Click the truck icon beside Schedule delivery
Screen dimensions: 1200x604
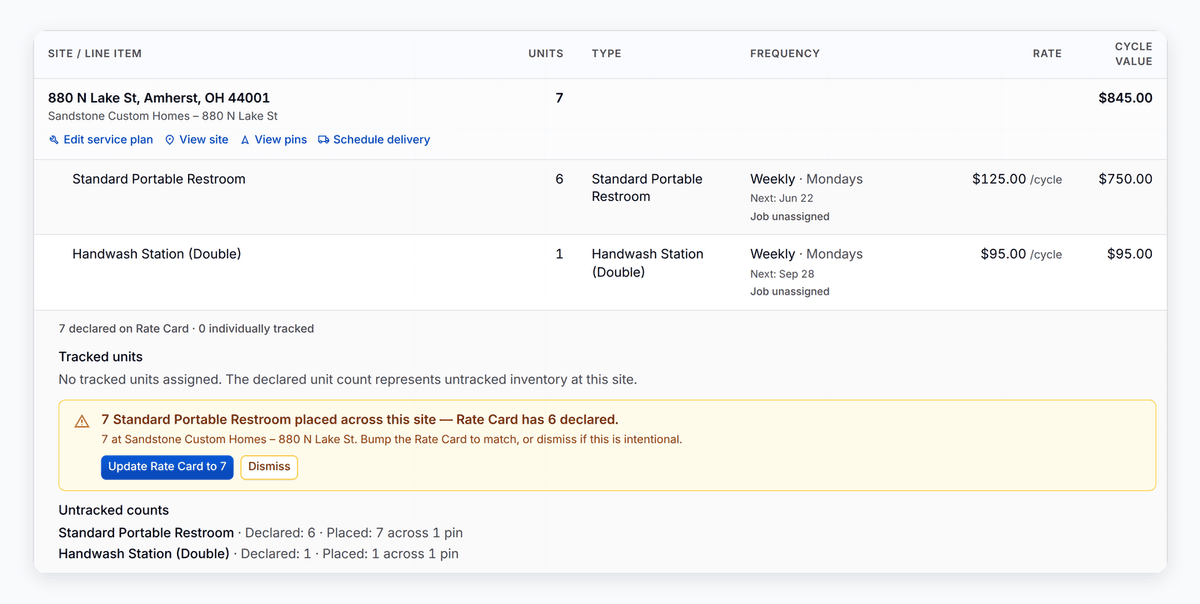(324, 140)
